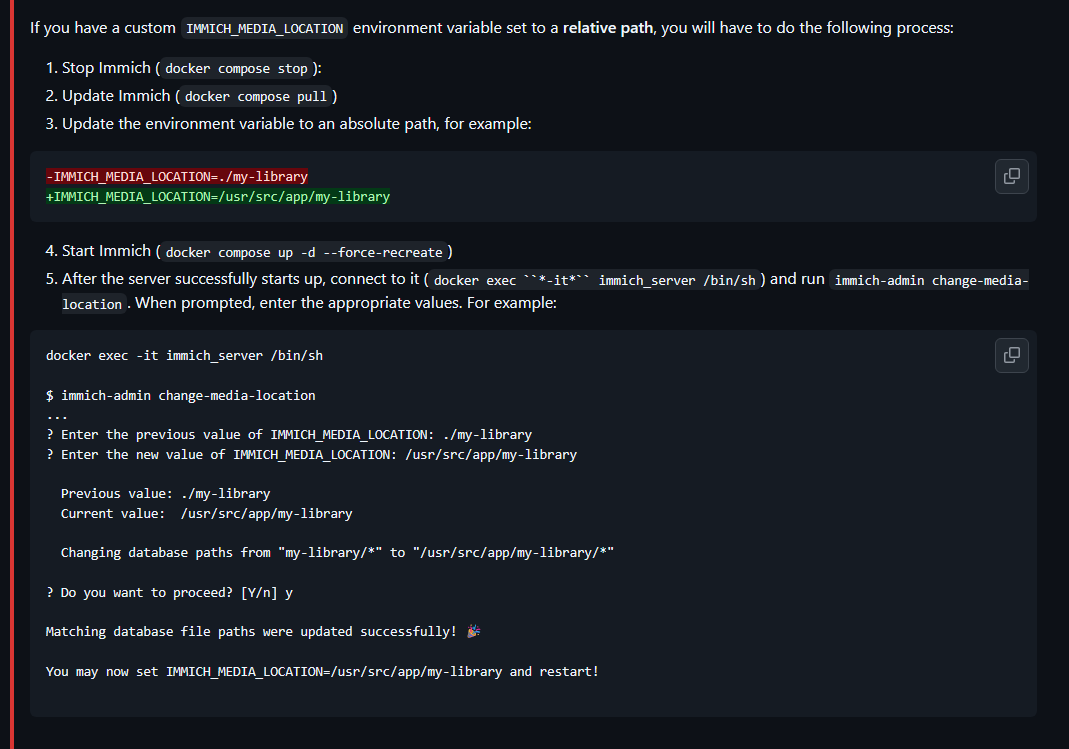Viewport: 1069px width, 749px height.
Task: Click the 'Changing database paths from' line
Action: point(337,553)
